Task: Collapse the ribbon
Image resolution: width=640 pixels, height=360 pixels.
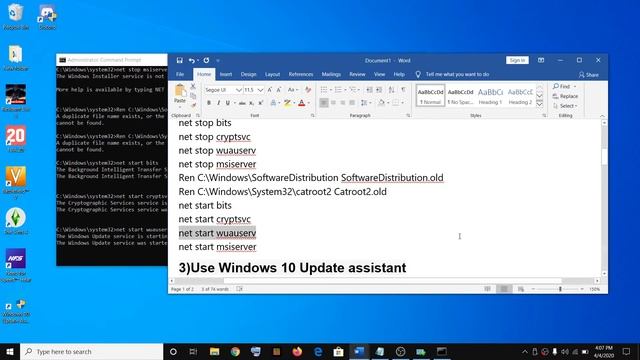Action: [x=602, y=116]
